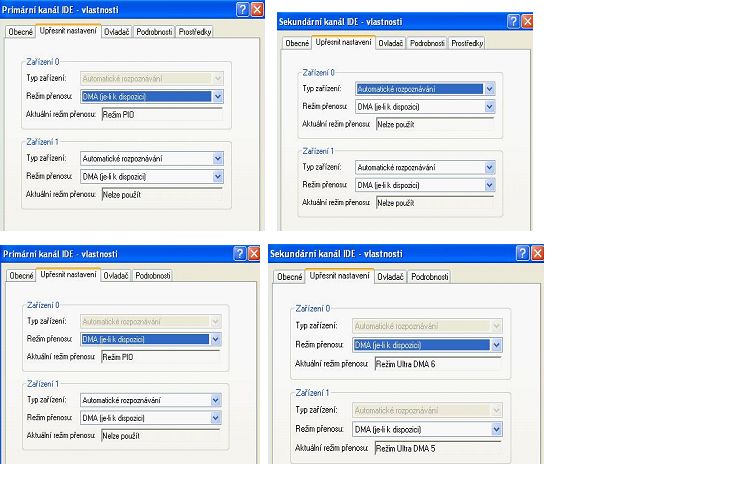Viewport: 750px width, 478px height.
Task: Expand Zařízení 0 Režim přenosu dropdown, upper Primární window
Action: pyautogui.click(x=218, y=97)
